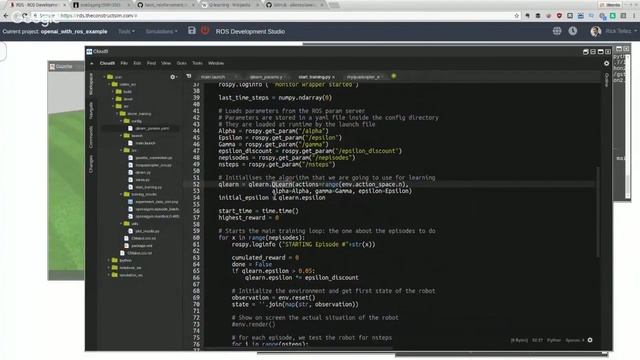The image size is (640, 360).
Task: Select start_training.py file in tree
Action: pyautogui.click(x=145, y=187)
